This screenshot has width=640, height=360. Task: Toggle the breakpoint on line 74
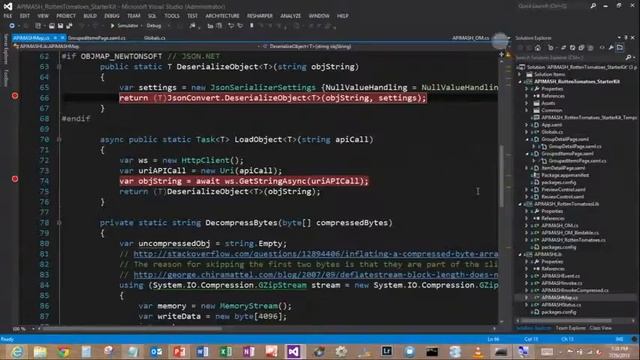coord(15,179)
